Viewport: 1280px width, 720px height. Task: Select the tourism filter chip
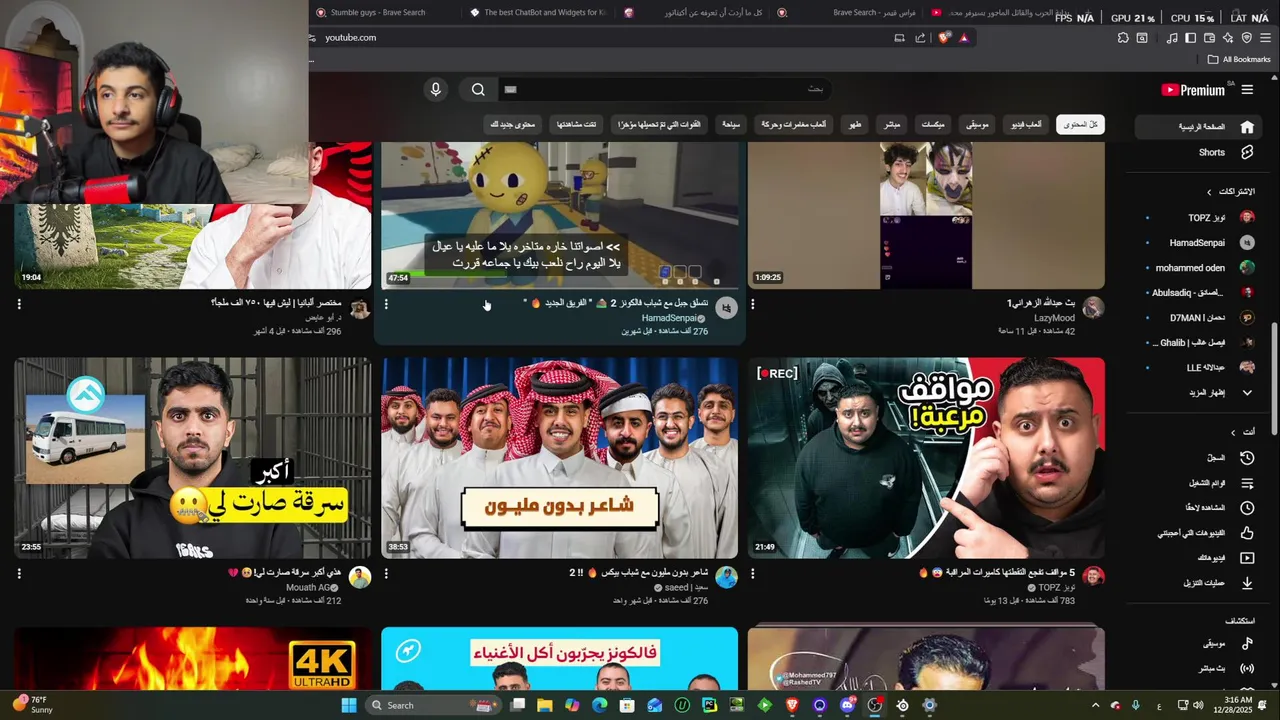tap(731, 125)
